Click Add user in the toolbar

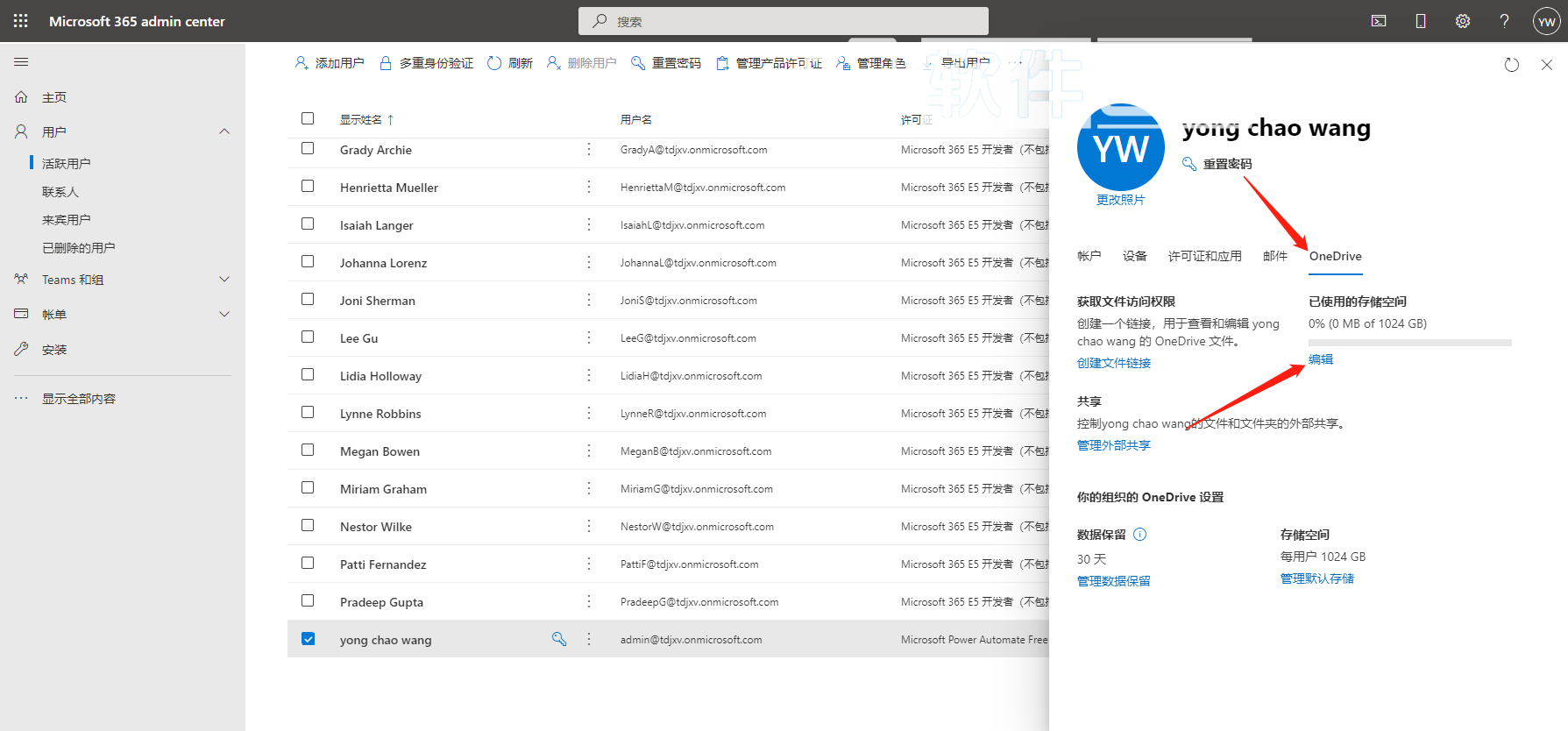[330, 63]
